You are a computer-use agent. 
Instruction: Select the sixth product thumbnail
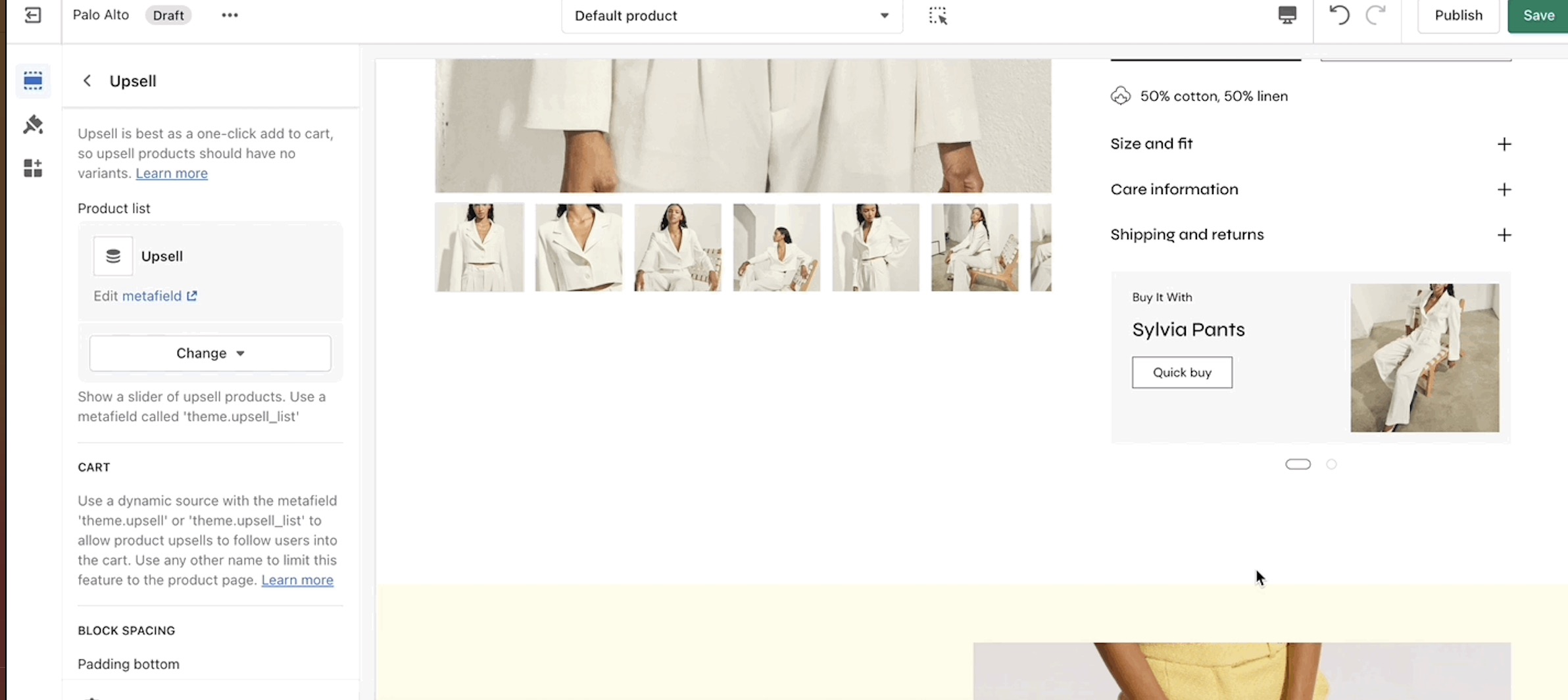click(x=975, y=247)
